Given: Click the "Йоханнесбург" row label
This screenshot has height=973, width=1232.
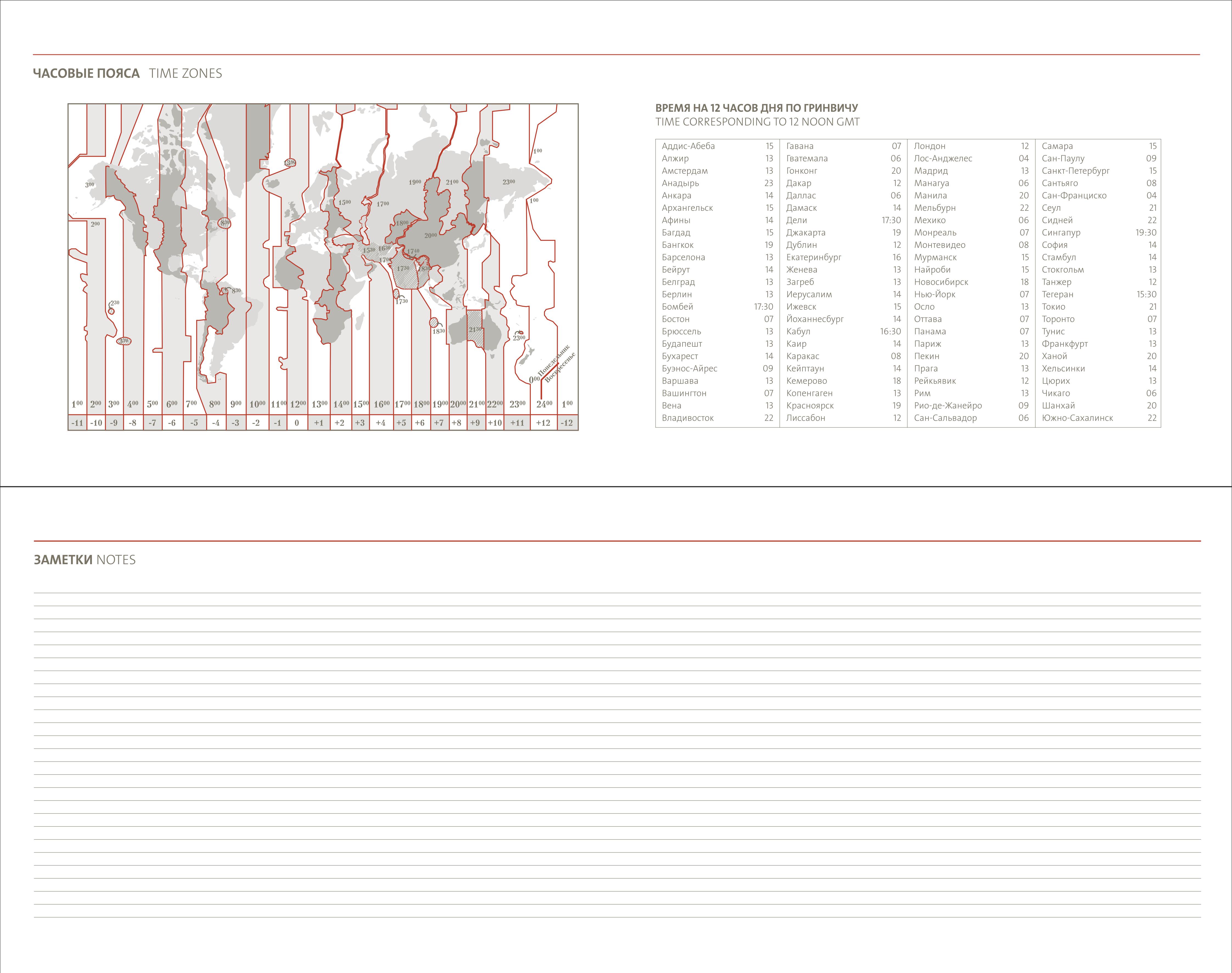Looking at the screenshot, I should [x=815, y=319].
